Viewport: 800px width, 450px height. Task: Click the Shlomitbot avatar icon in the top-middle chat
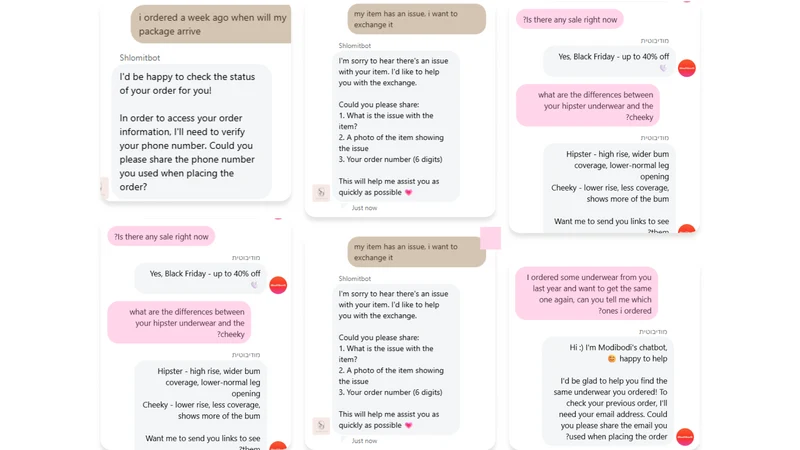(x=321, y=192)
